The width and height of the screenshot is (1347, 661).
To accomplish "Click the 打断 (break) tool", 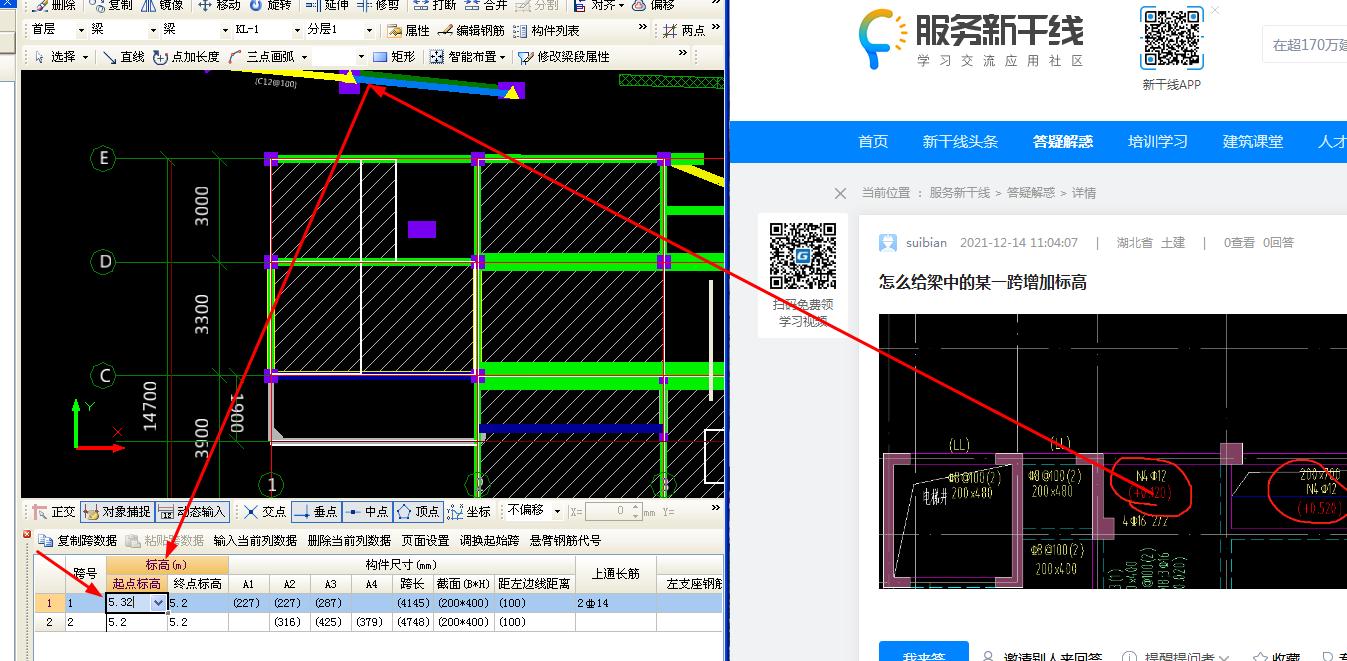I will click(x=435, y=5).
